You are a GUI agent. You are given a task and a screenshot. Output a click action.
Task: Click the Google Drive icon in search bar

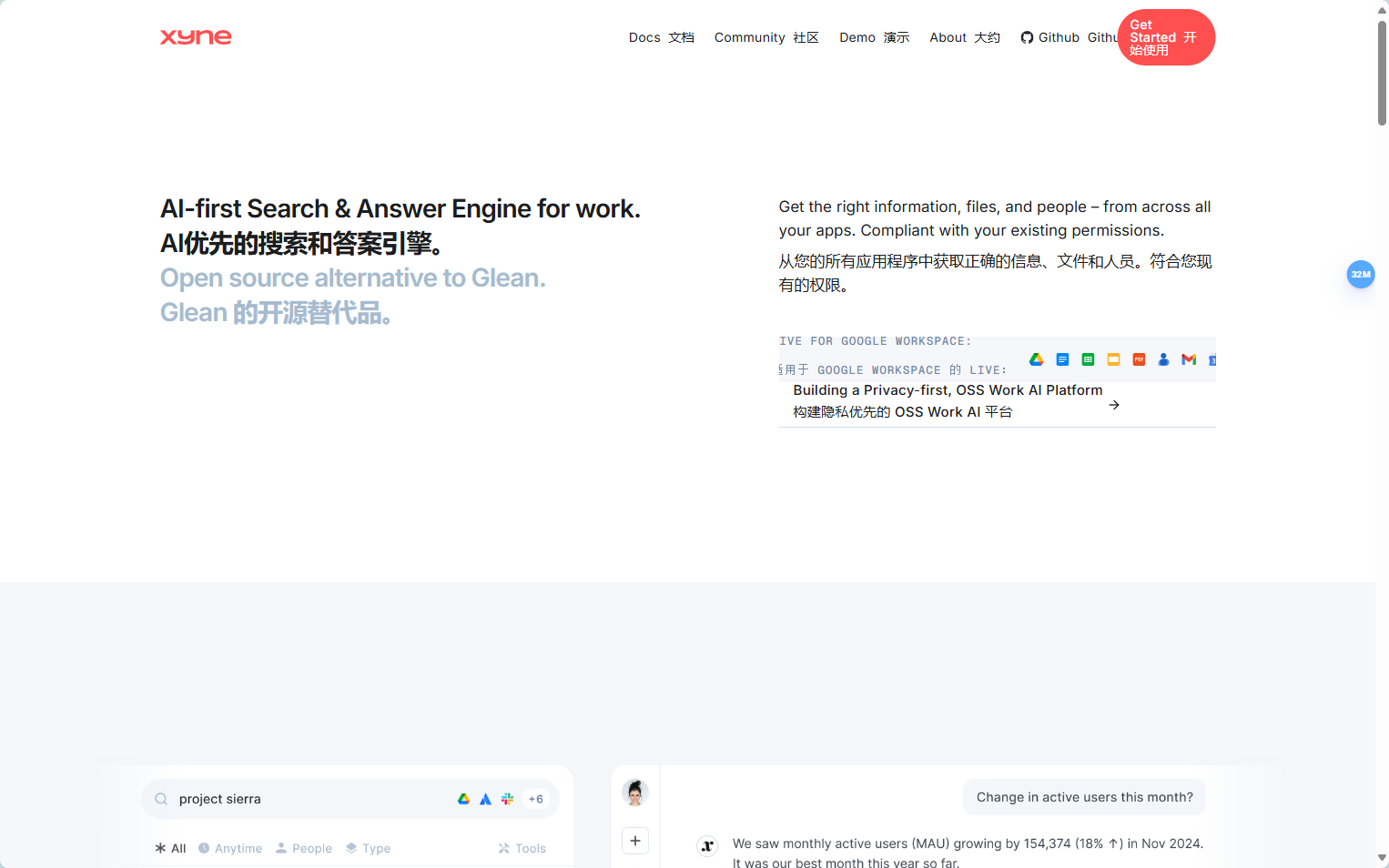click(x=463, y=799)
